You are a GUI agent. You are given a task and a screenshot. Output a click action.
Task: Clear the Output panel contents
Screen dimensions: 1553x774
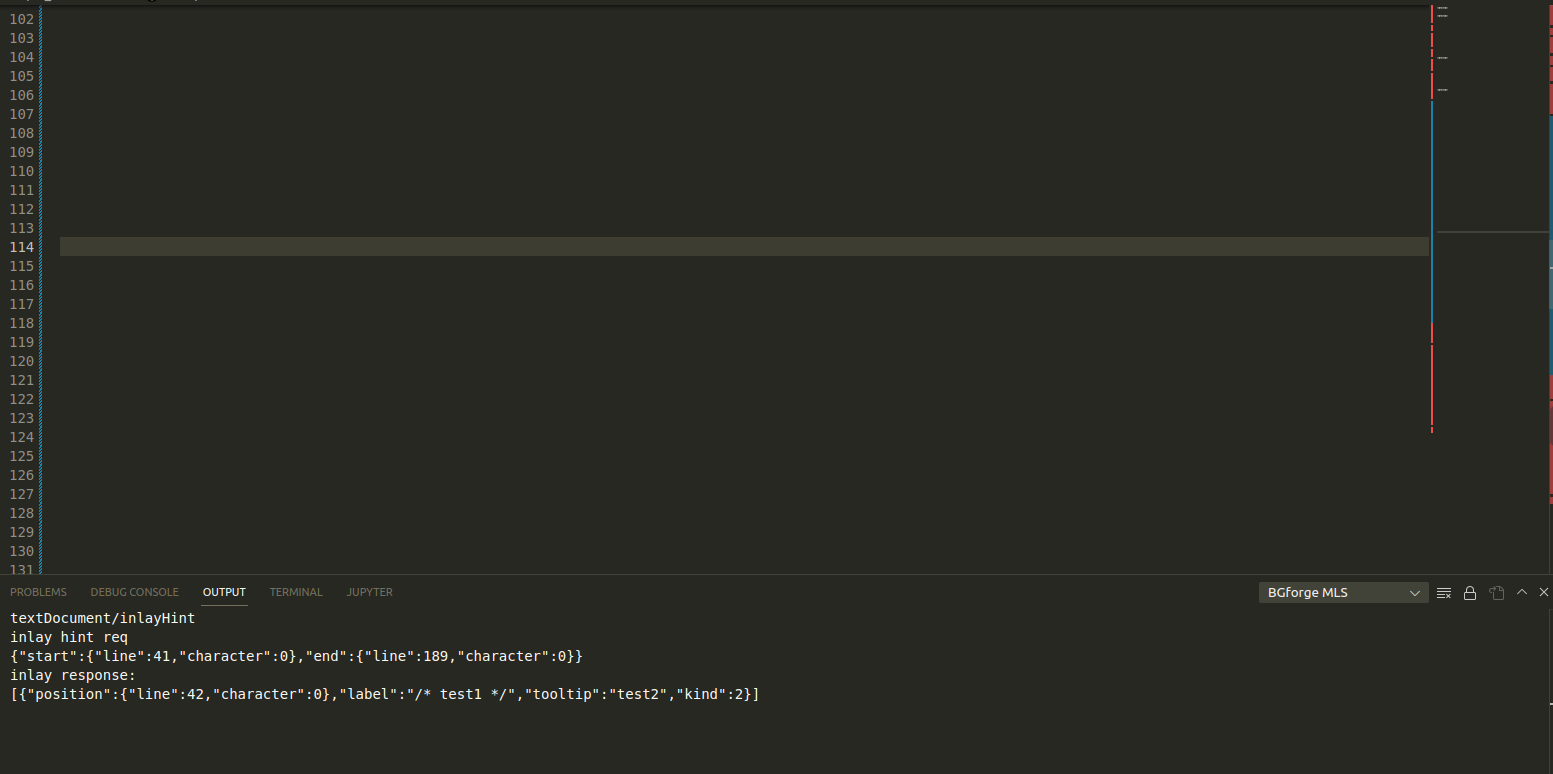pyautogui.click(x=1443, y=592)
